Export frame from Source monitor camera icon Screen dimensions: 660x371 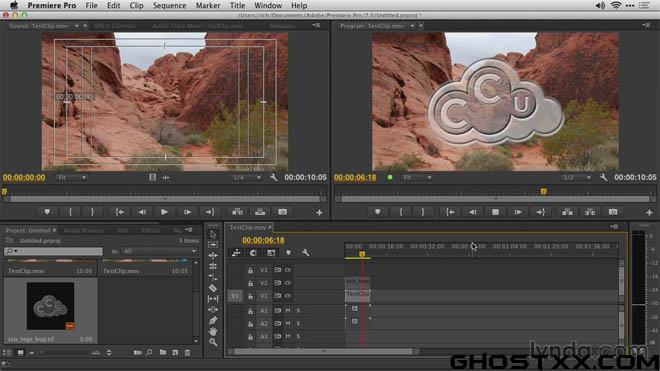282,212
